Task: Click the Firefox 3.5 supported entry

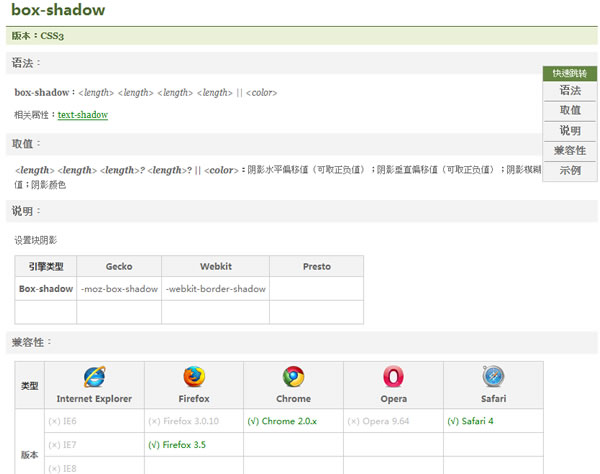Action: (177, 445)
